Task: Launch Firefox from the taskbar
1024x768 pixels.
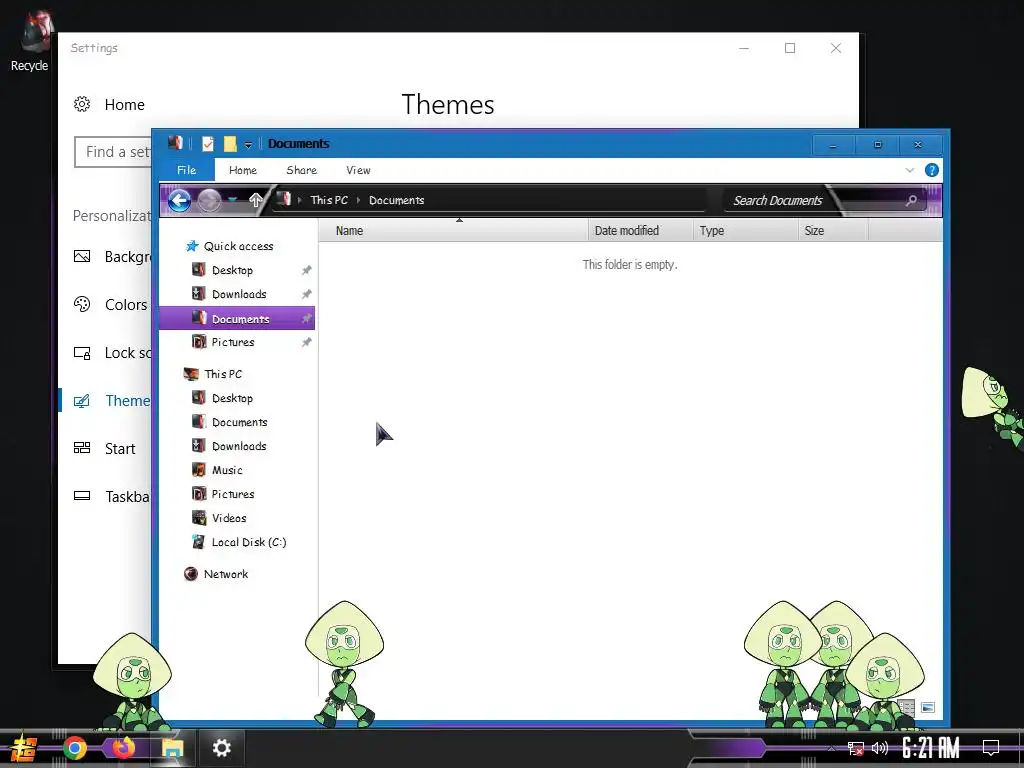Action: pos(123,748)
